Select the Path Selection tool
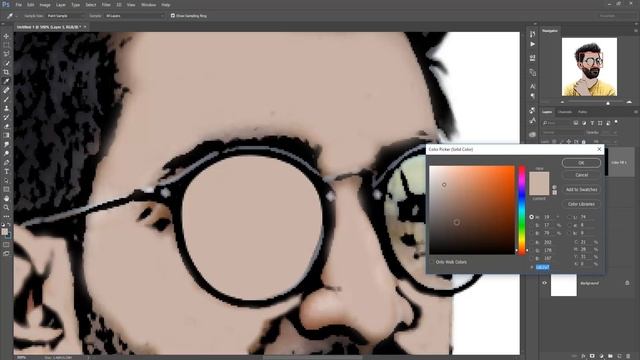The image size is (640, 360). point(6,180)
